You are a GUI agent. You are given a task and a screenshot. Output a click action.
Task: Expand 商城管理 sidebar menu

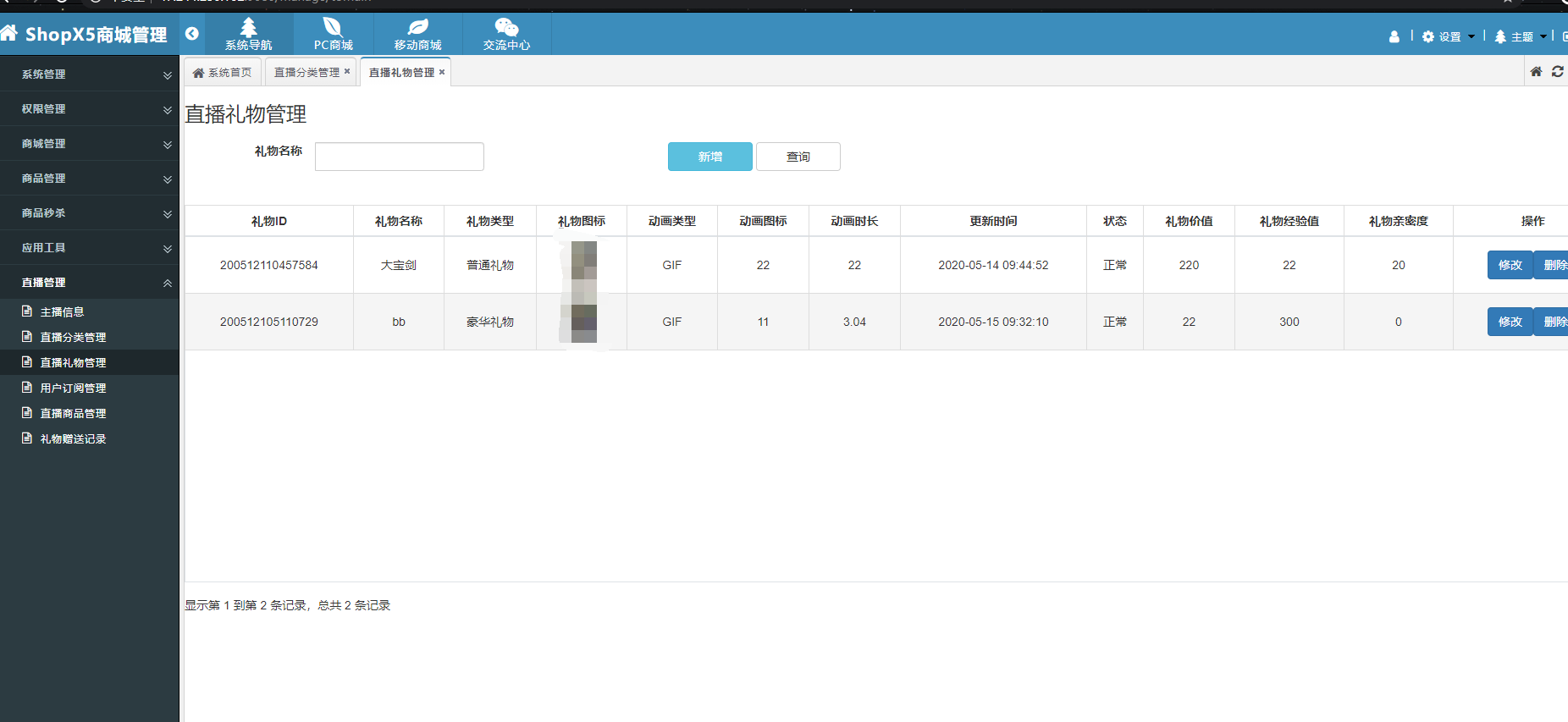[90, 144]
